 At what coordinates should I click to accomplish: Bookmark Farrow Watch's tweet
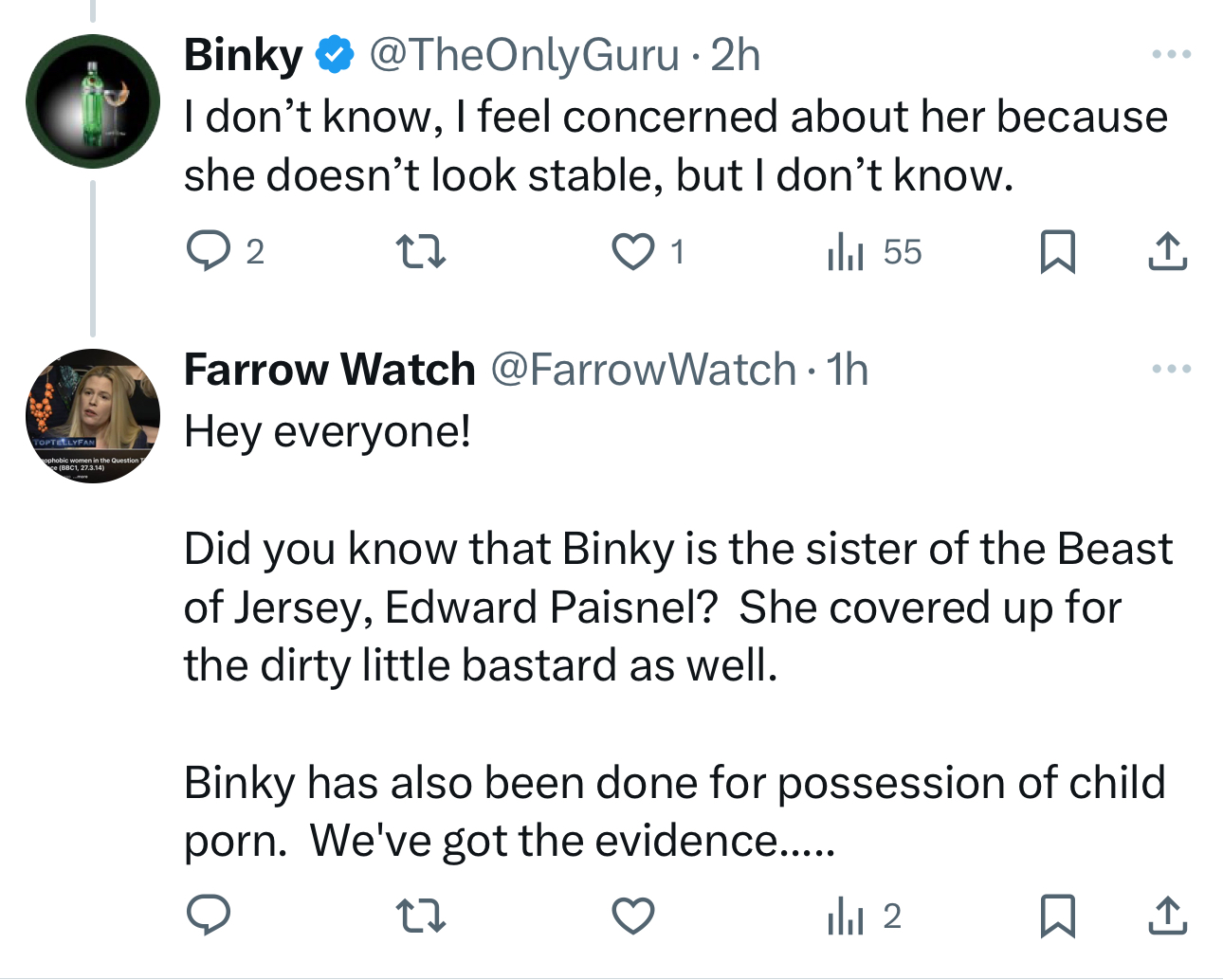1057,916
